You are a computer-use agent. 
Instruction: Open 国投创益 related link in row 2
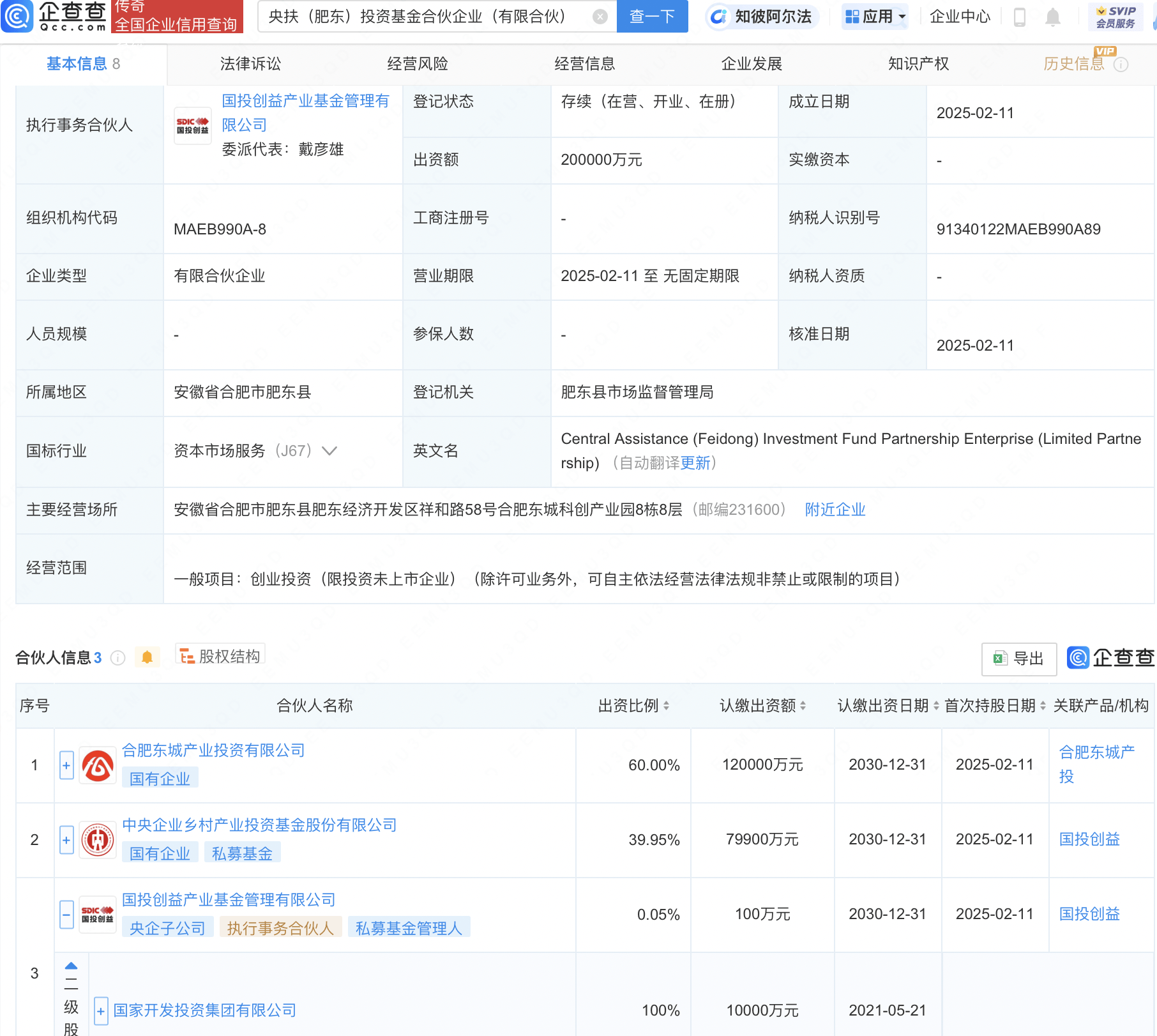[1089, 839]
